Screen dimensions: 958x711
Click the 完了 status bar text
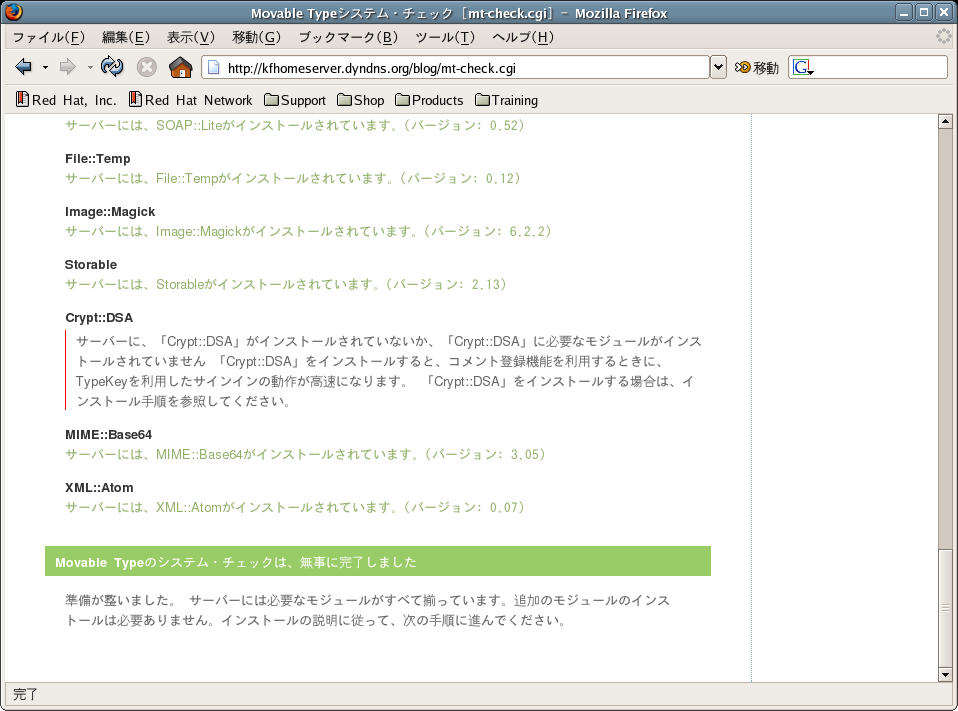click(25, 695)
